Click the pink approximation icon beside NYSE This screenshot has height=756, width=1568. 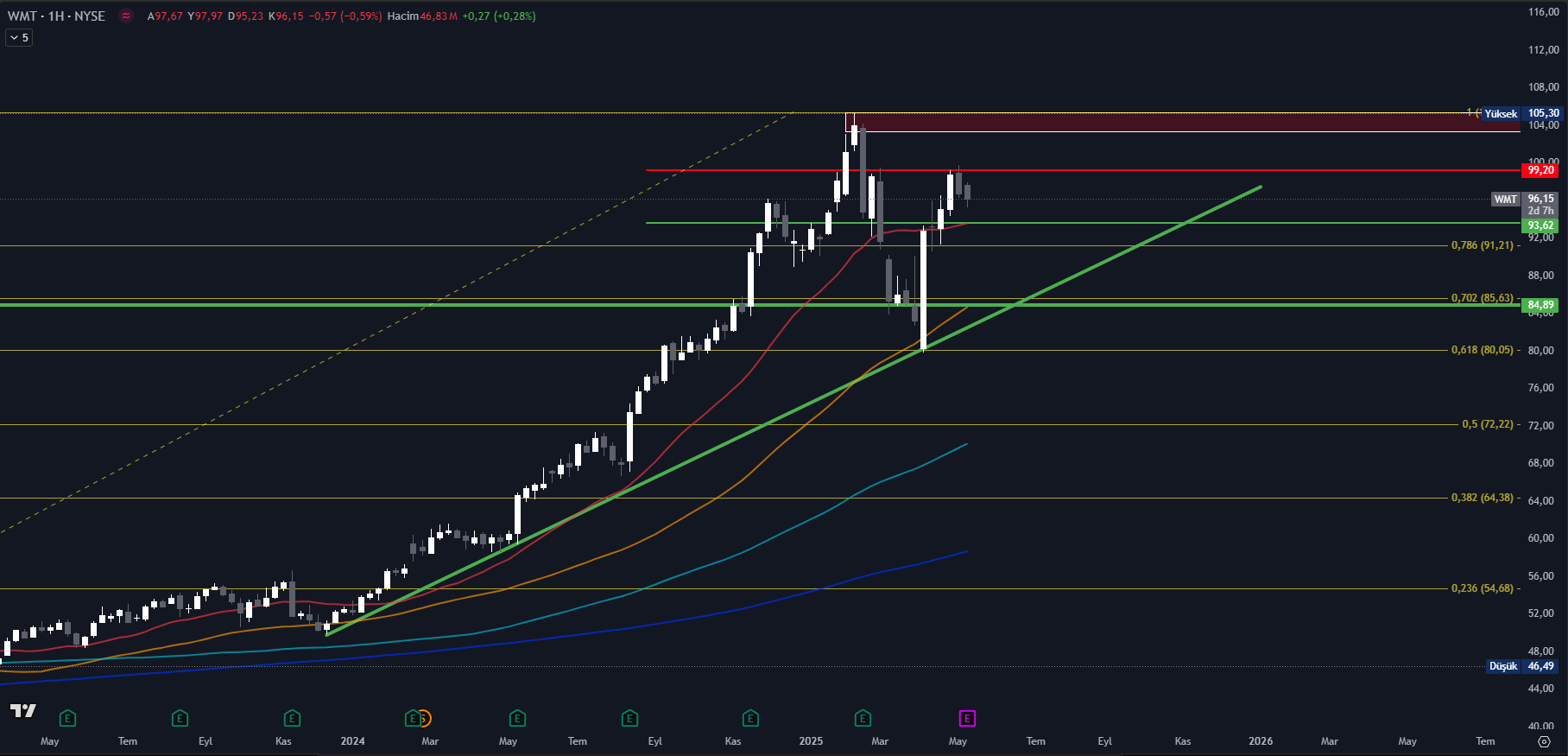pyautogui.click(x=126, y=16)
